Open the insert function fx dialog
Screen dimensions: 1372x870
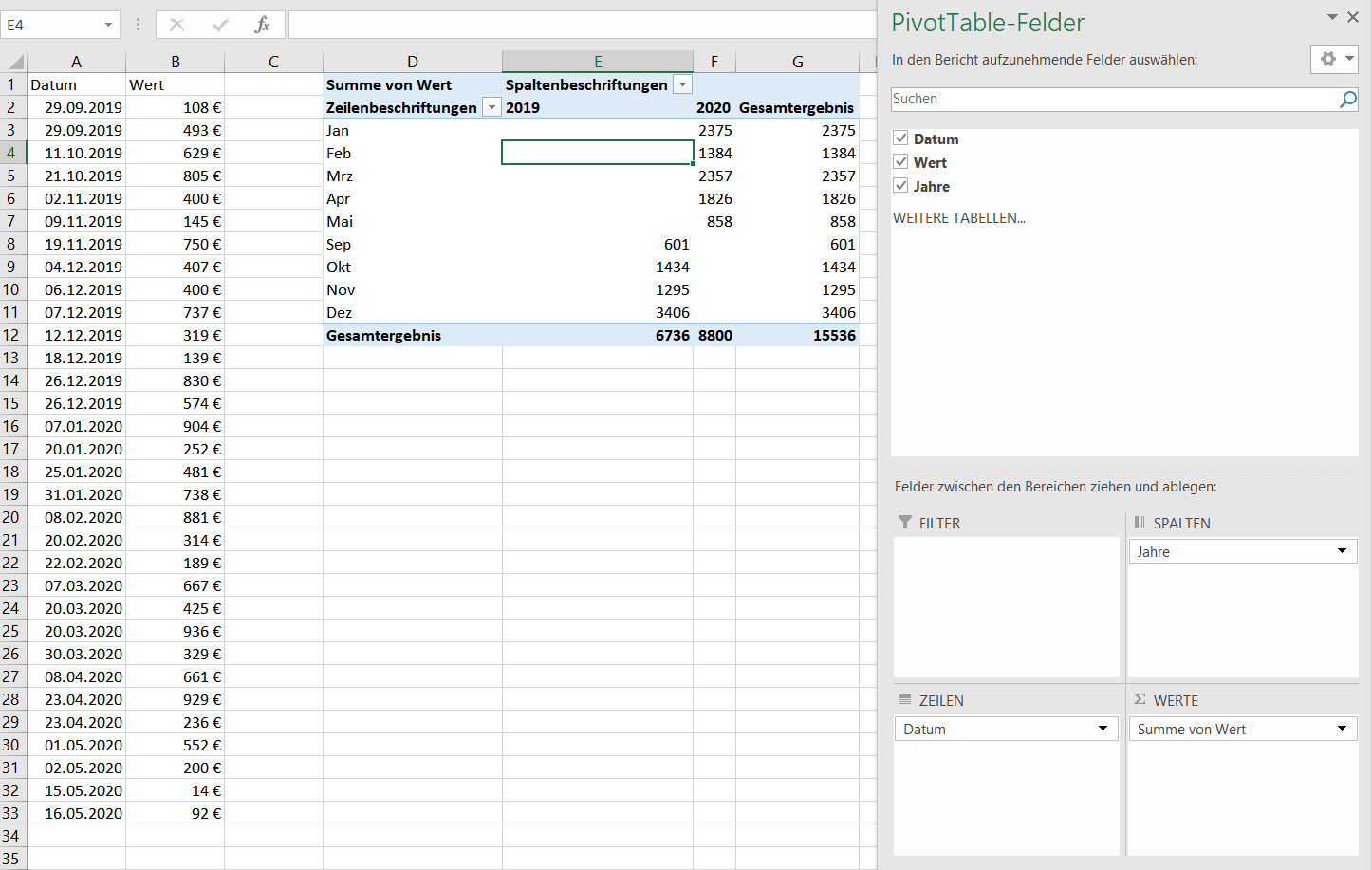[x=263, y=25]
